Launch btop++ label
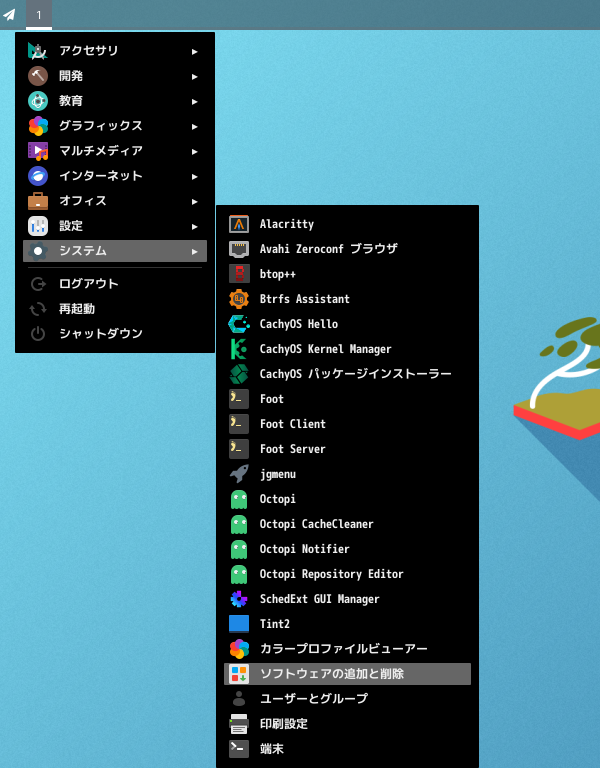Image resolution: width=600 pixels, height=768 pixels. pyautogui.click(x=278, y=274)
